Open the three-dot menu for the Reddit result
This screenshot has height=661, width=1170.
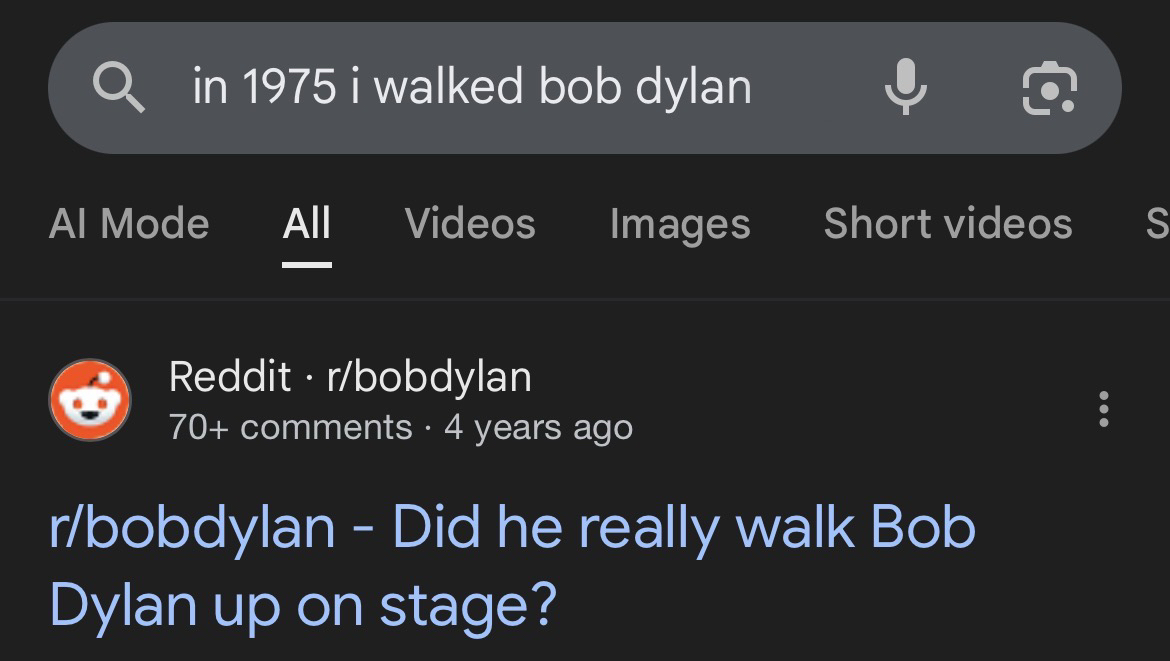click(x=1103, y=408)
